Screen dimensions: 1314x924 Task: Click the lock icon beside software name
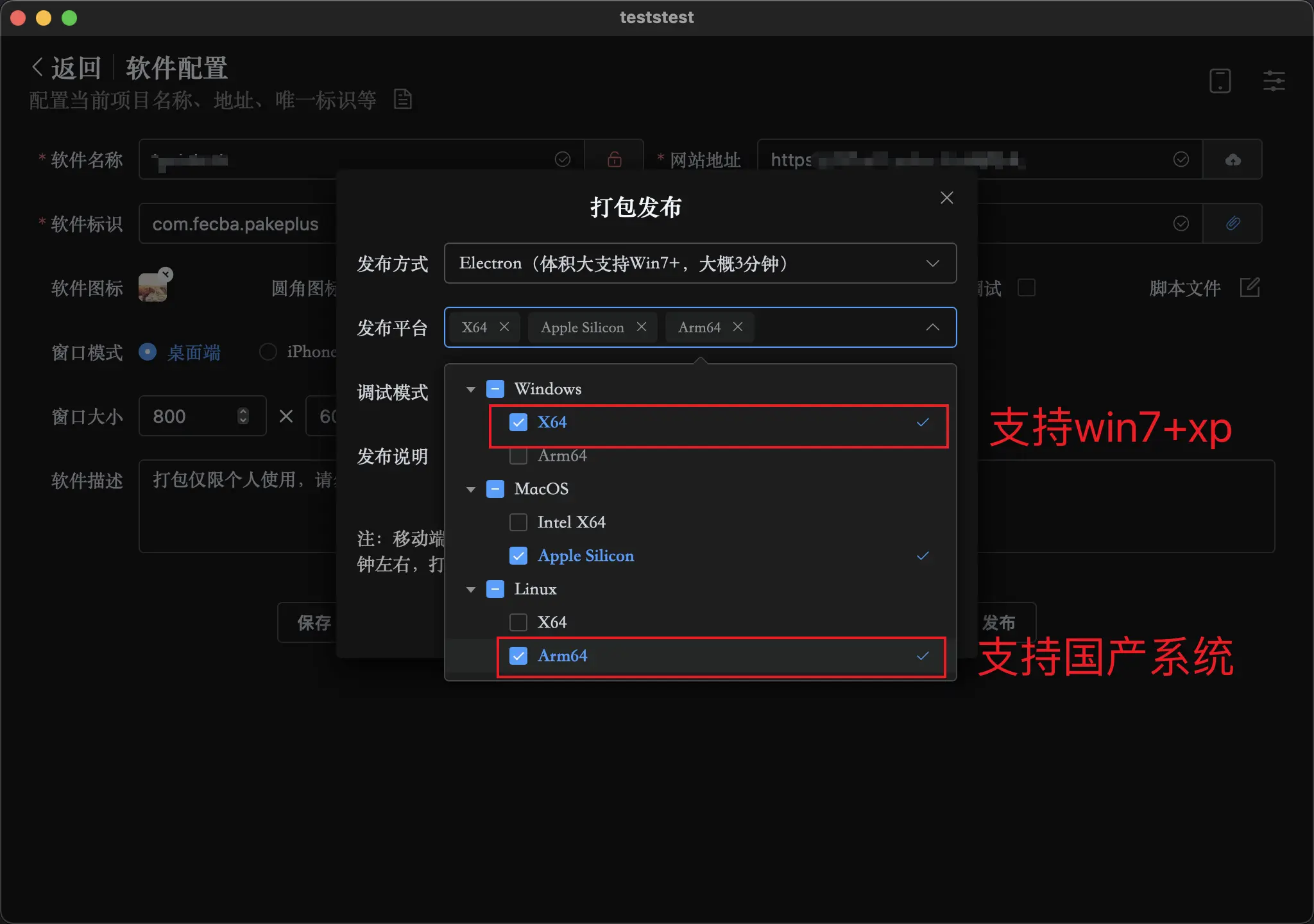click(x=614, y=159)
